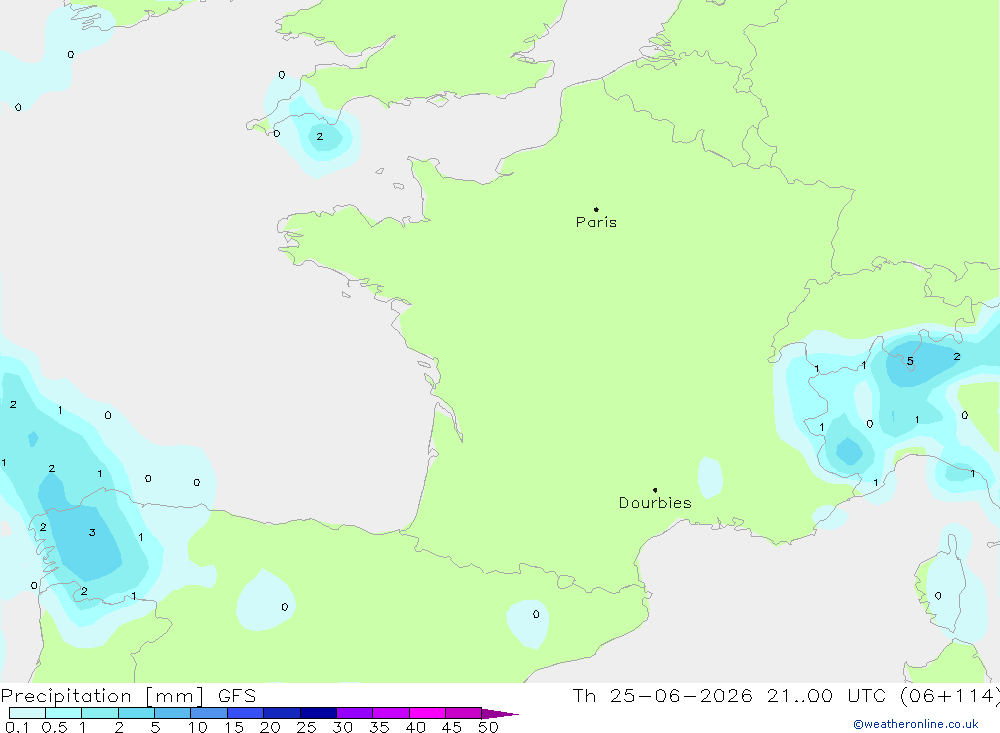The height and width of the screenshot is (733, 1000).
Task: Pick the 2–5 mm legend color swatch
Action: point(136,713)
